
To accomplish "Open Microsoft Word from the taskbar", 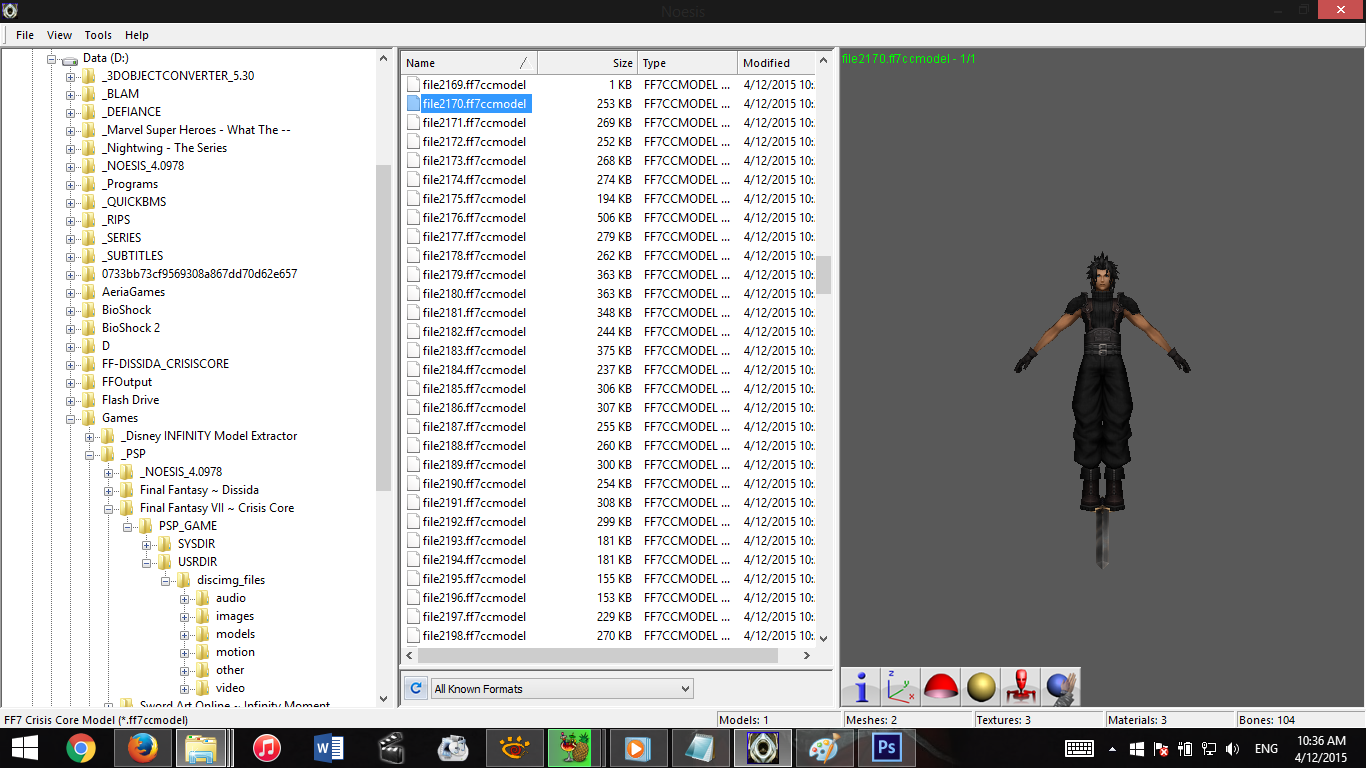I will pos(329,748).
